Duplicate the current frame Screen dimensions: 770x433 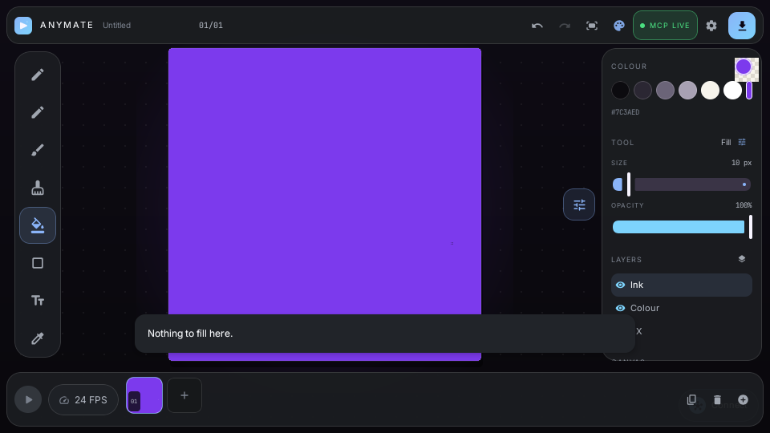(691, 400)
